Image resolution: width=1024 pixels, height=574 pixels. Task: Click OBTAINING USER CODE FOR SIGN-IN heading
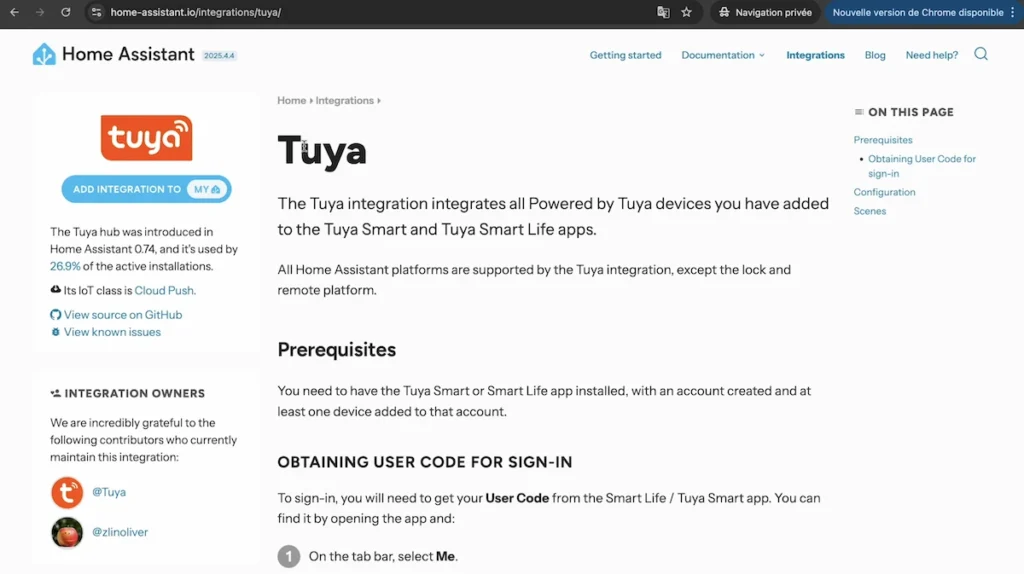(x=424, y=462)
